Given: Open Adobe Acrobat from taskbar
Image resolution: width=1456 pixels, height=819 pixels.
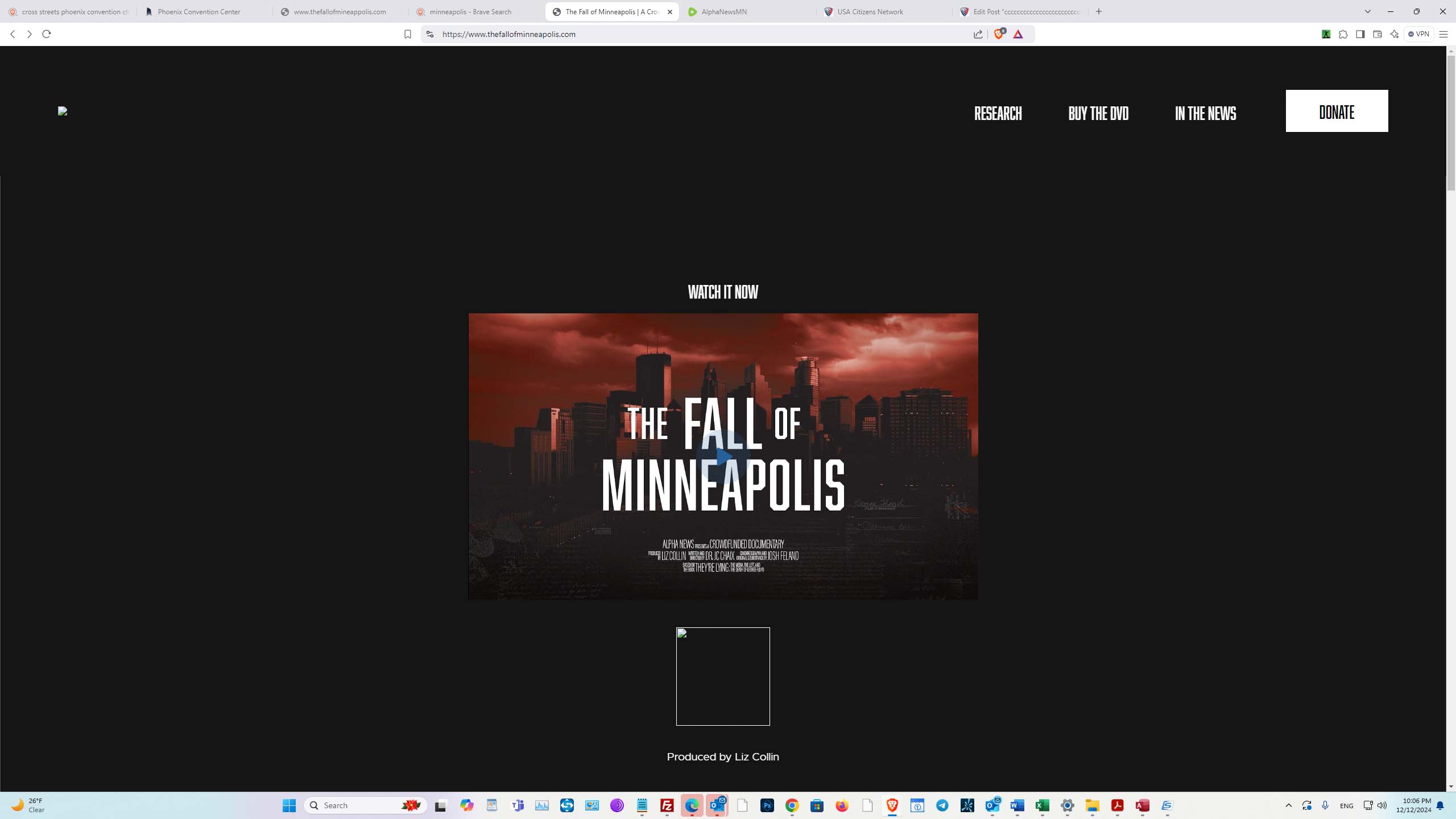Looking at the screenshot, I should click(x=1118, y=805).
